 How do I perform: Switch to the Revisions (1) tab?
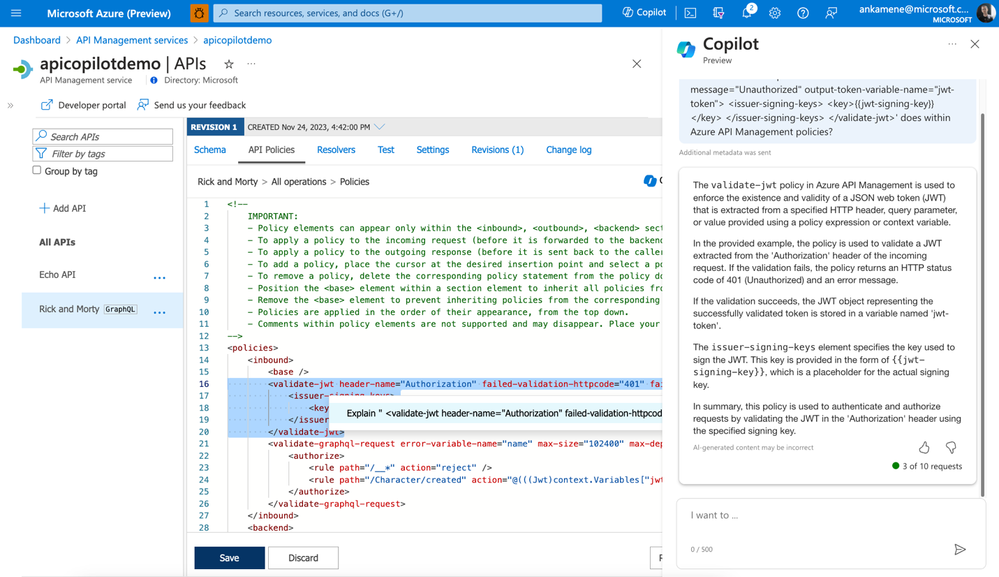tap(498, 150)
